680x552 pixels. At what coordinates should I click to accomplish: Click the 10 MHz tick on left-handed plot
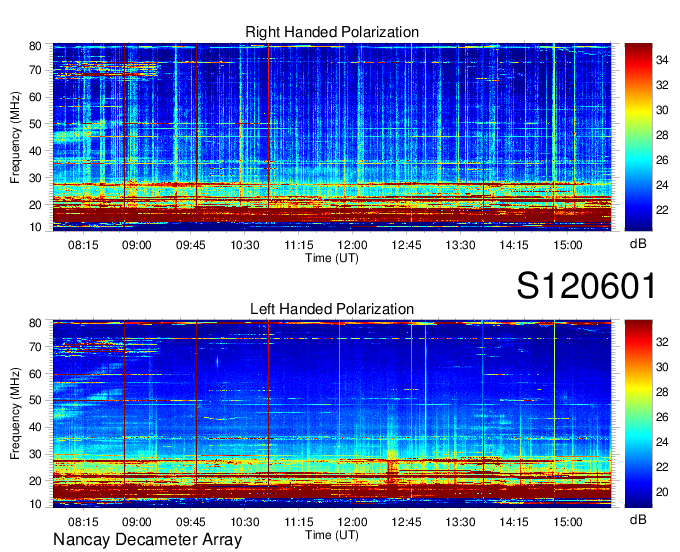[35, 504]
